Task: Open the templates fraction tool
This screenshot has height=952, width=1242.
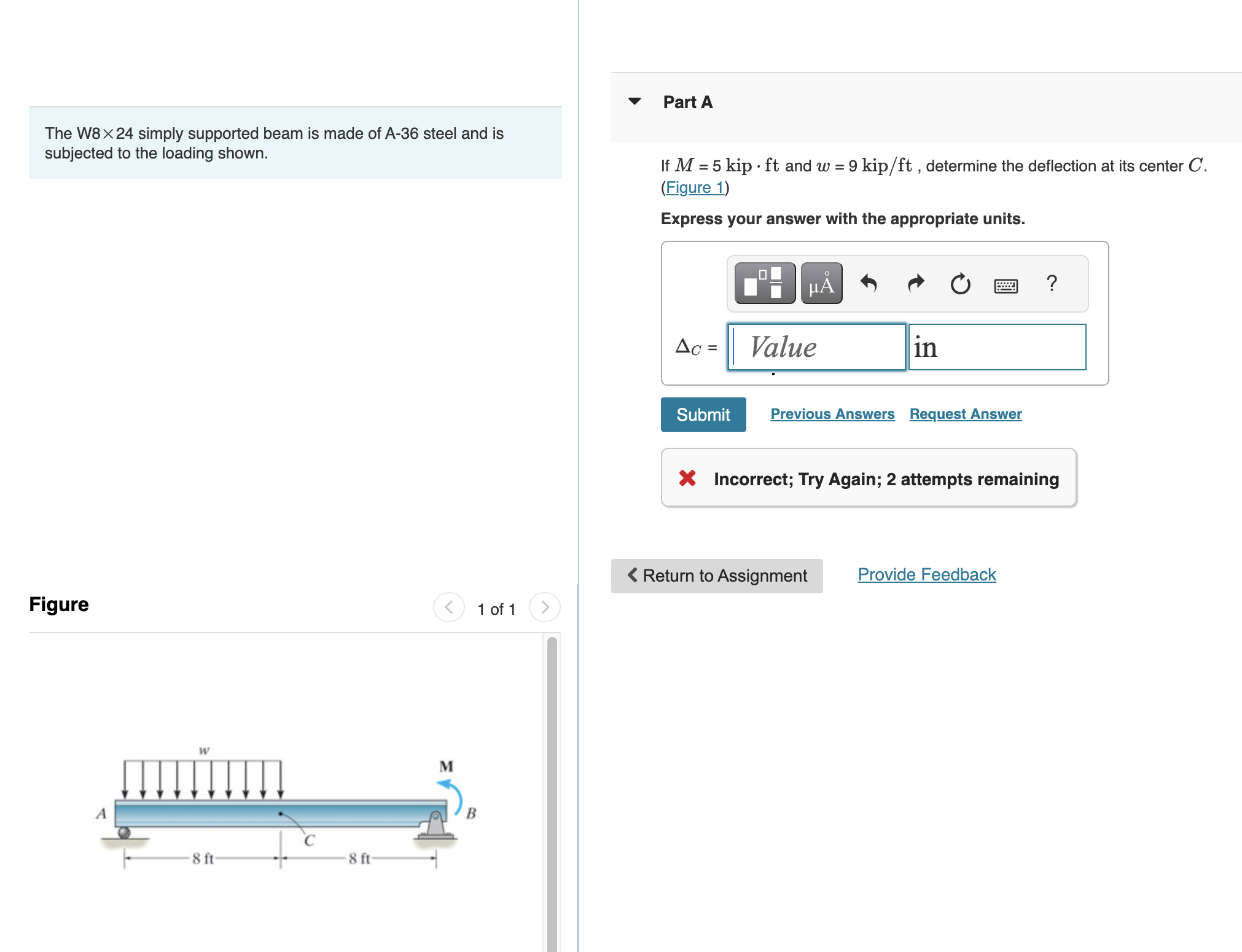Action: [764, 283]
